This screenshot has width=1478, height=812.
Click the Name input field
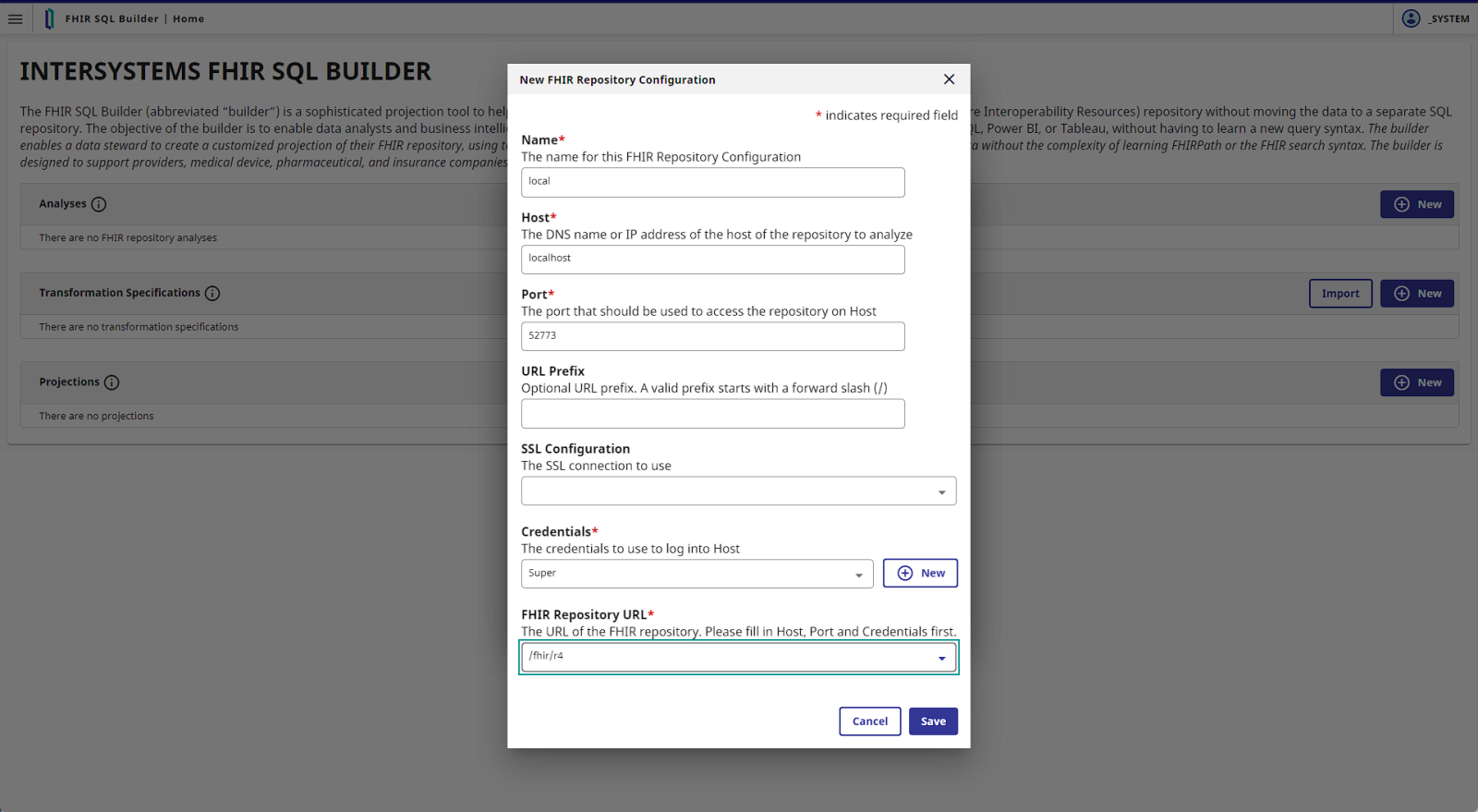[712, 182]
